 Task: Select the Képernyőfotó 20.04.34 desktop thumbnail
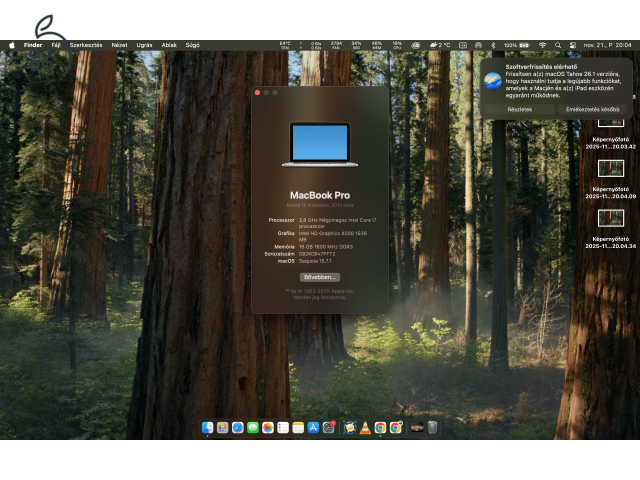[x=611, y=218]
